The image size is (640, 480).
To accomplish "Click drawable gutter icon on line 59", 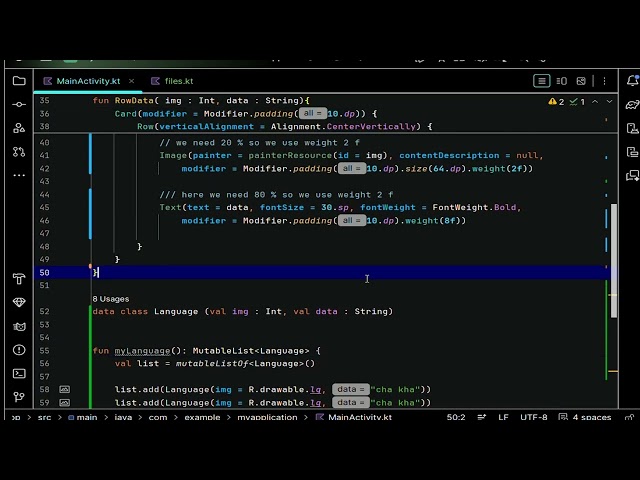I will [64, 402].
